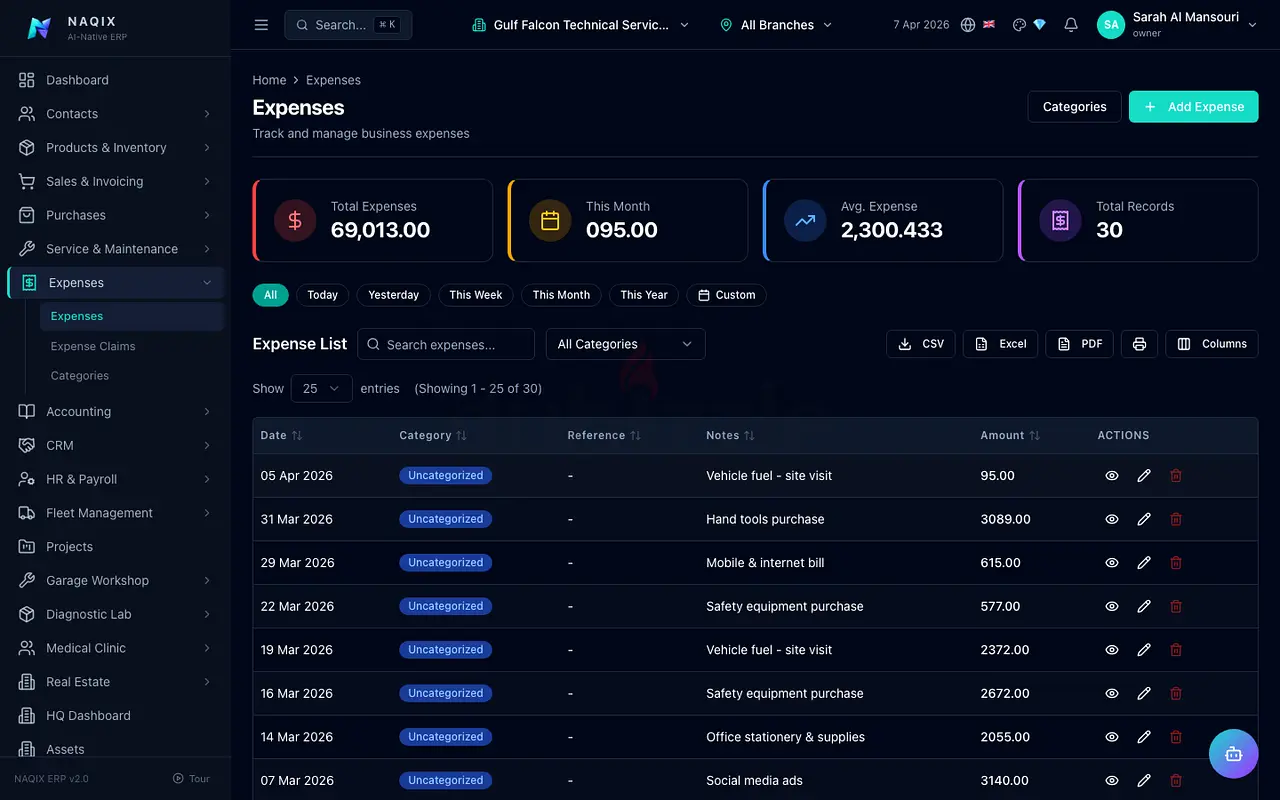Click the Search expenses input field
The width and height of the screenshot is (1280, 800).
(x=446, y=344)
